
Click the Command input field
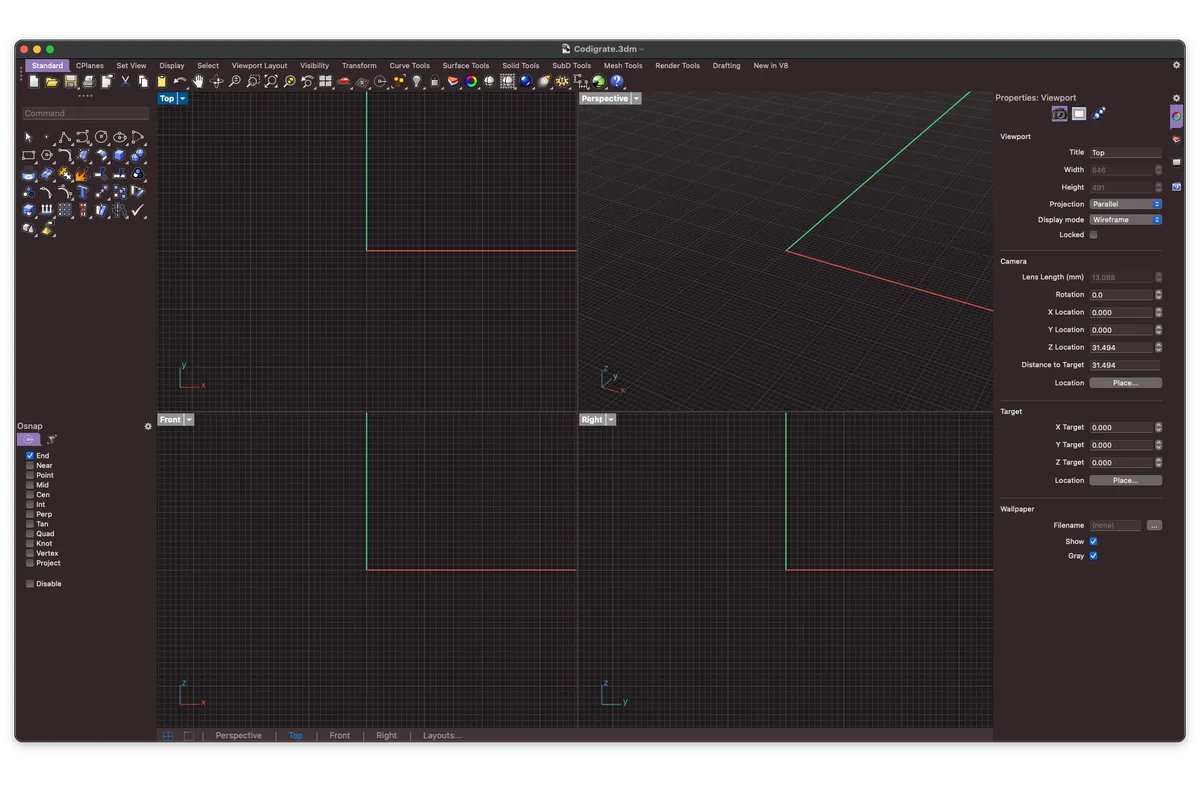click(x=85, y=114)
